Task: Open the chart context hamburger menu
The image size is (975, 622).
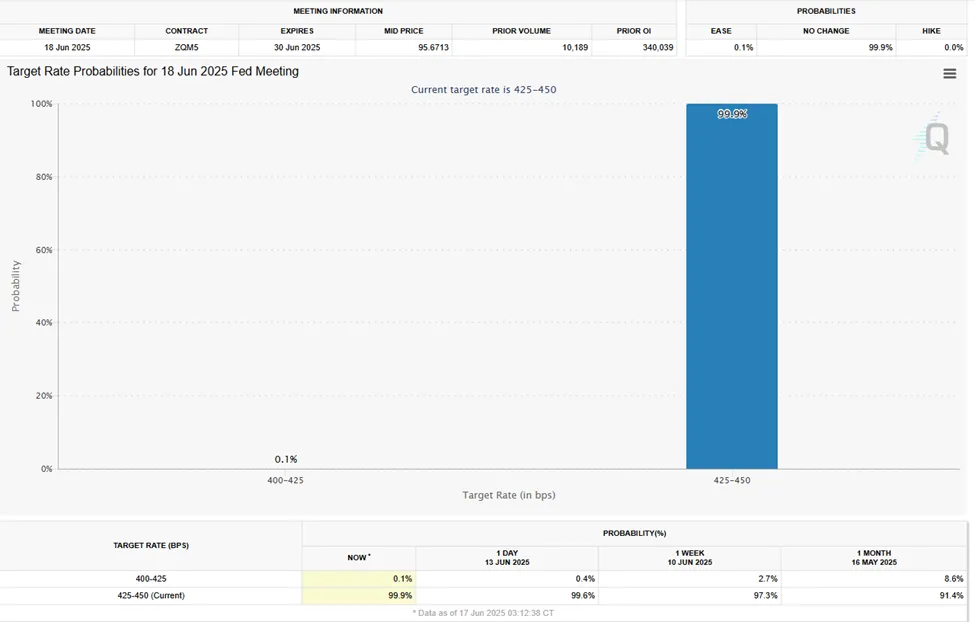Action: (x=950, y=73)
